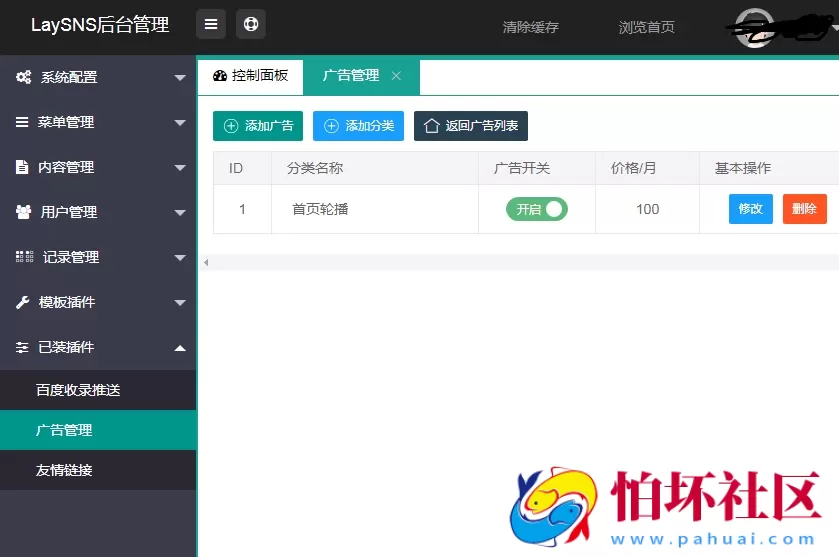Click the 清除缓存 link in header
Viewport: 839px width, 557px height.
point(530,27)
